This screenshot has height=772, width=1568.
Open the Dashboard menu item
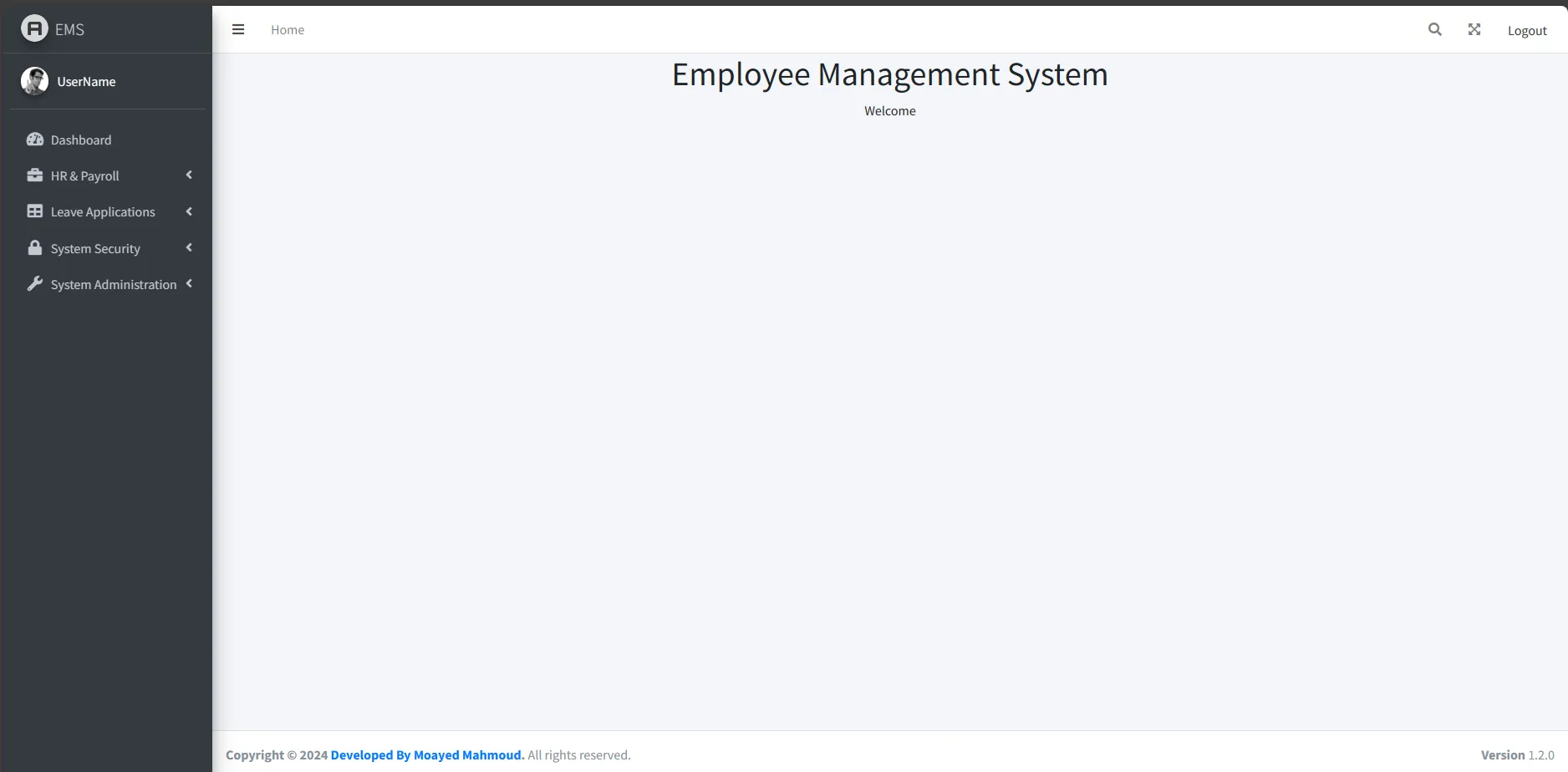coord(81,140)
